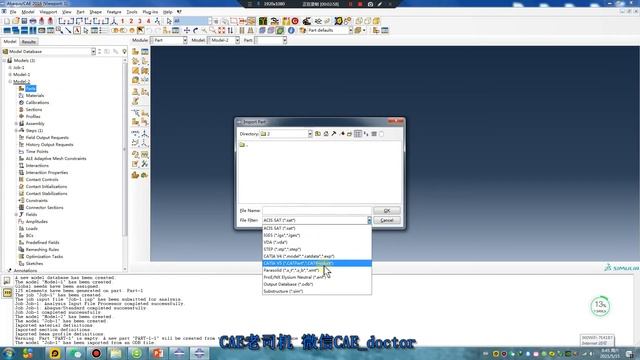Select Sketches in the model tree
Screen dimensions: 640x360
coord(34,263)
